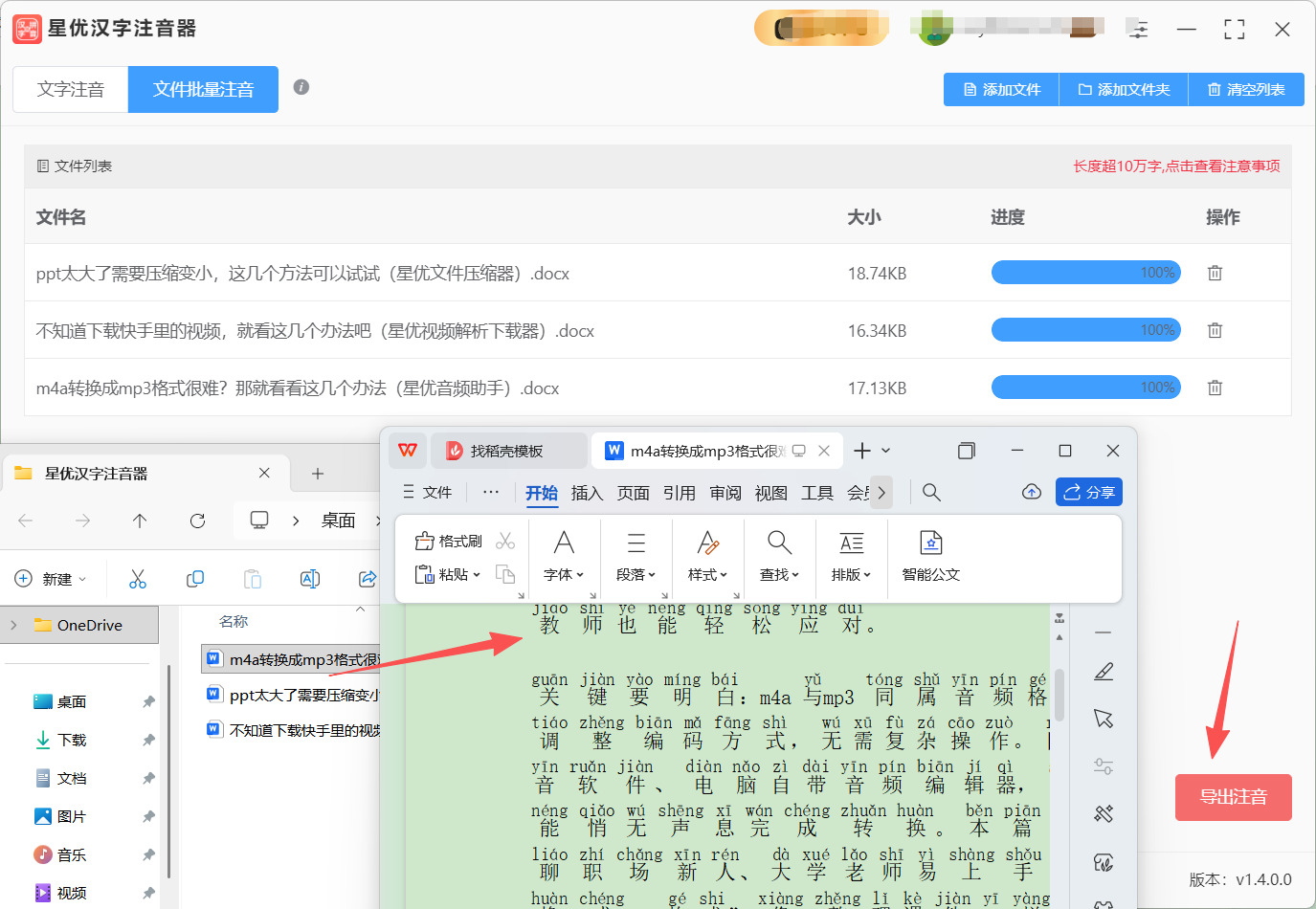Refresh the File Explorer folder view
Image resolution: width=1316 pixels, height=909 pixels.
197,521
